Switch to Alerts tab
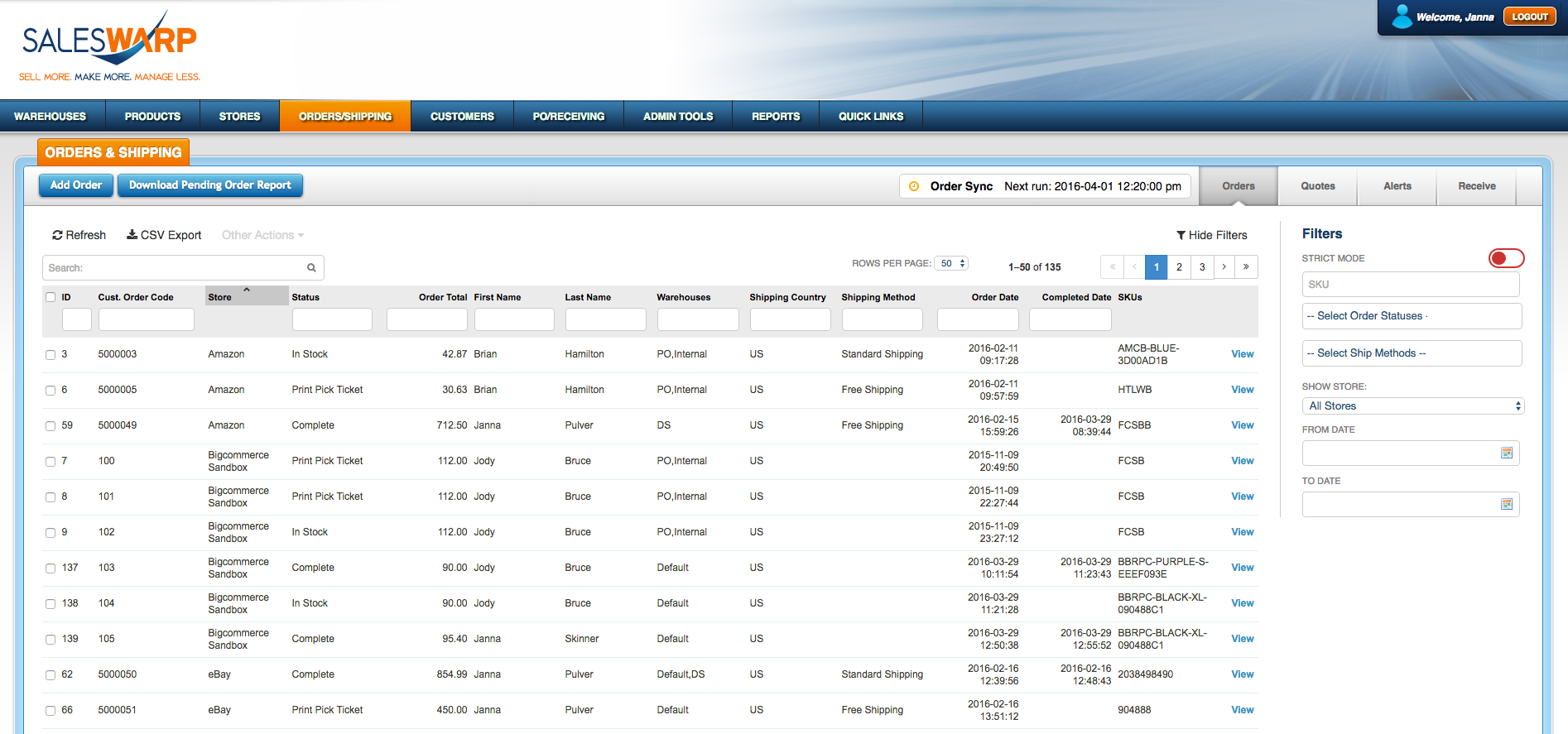The width and height of the screenshot is (1568, 734). [x=1397, y=186]
